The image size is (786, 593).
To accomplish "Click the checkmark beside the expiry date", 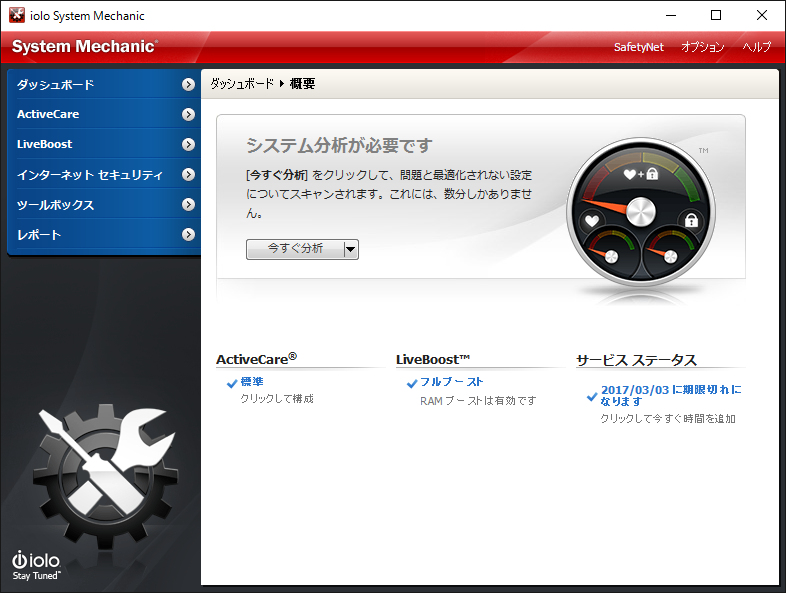I will pyautogui.click(x=592, y=397).
